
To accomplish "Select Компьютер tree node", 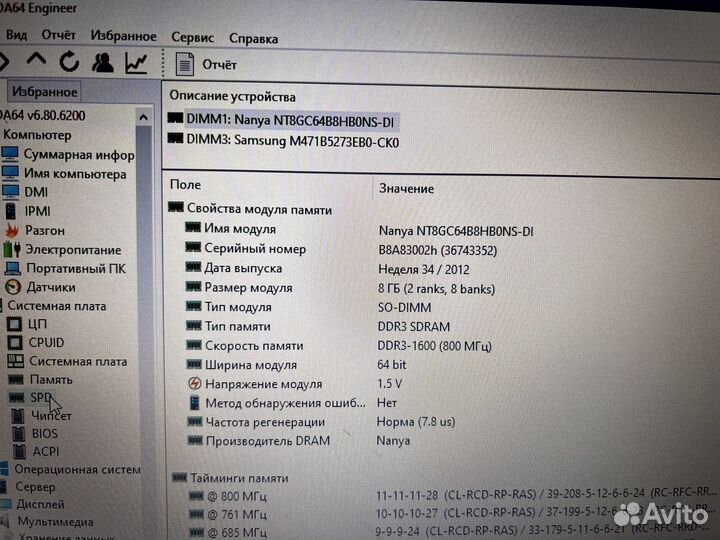I will point(37,135).
